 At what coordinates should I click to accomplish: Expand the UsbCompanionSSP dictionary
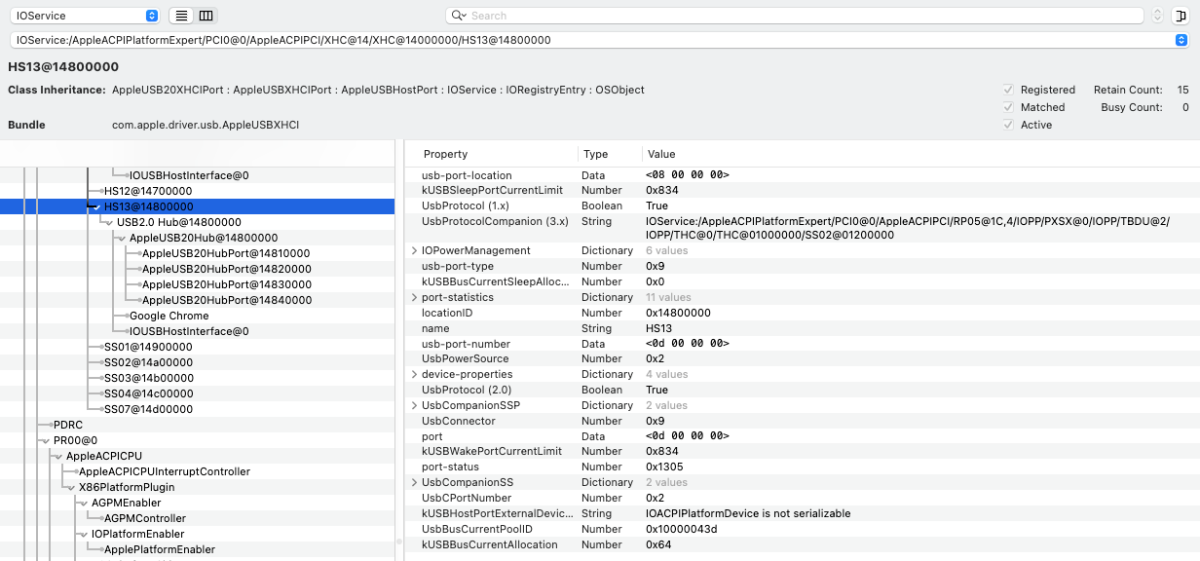415,406
